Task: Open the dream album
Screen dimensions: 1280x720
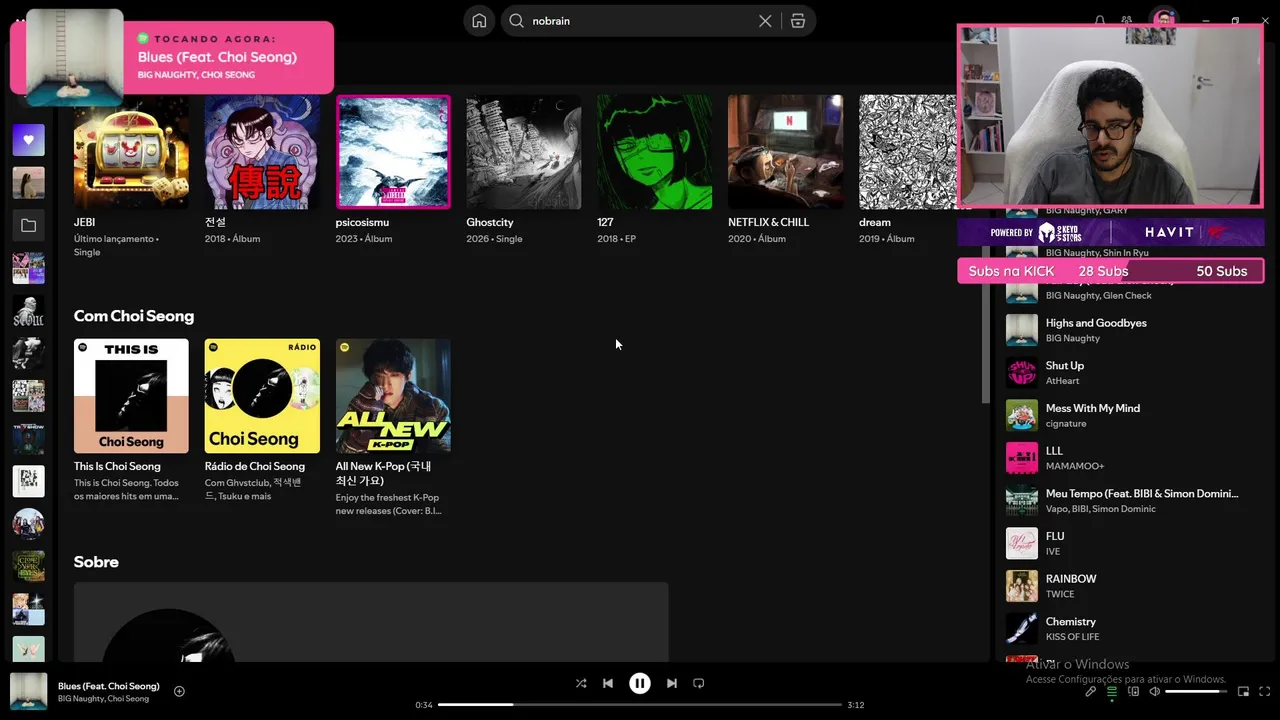Action: [908, 152]
